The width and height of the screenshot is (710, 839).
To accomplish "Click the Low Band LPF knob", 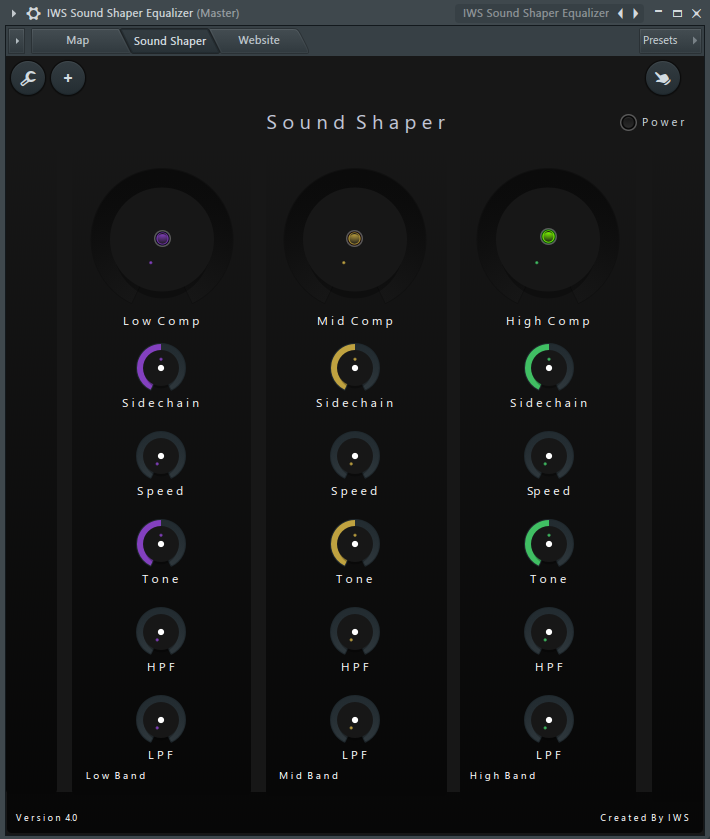I will click(161, 720).
